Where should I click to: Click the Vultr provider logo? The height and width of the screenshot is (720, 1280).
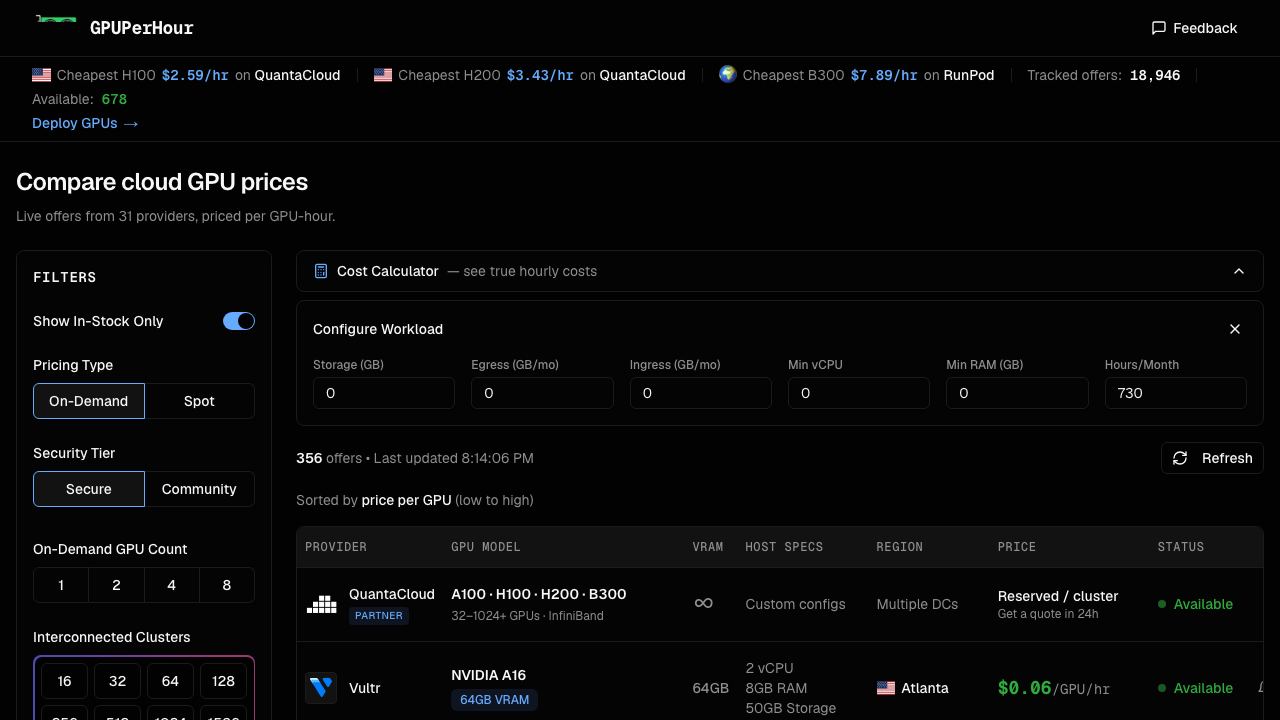321,688
